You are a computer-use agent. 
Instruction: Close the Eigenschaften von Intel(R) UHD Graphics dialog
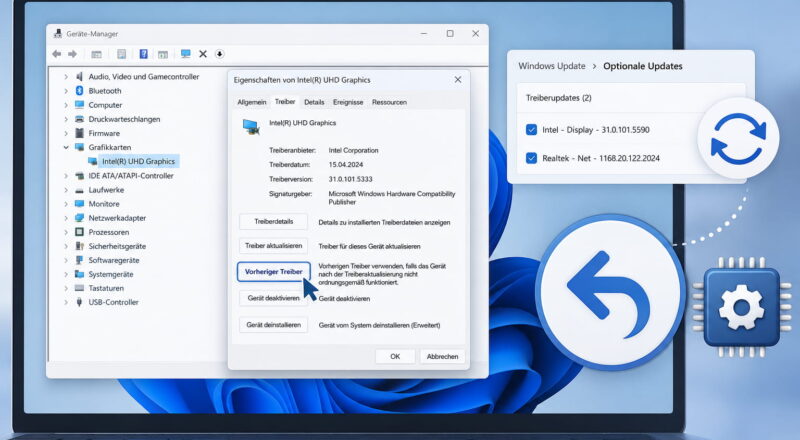[x=458, y=80]
